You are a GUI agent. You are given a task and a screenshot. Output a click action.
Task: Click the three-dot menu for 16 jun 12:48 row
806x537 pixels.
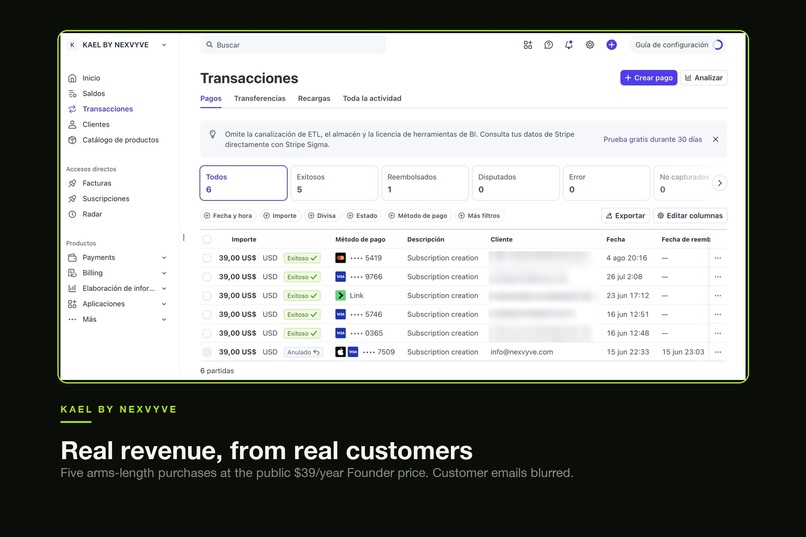[718, 333]
